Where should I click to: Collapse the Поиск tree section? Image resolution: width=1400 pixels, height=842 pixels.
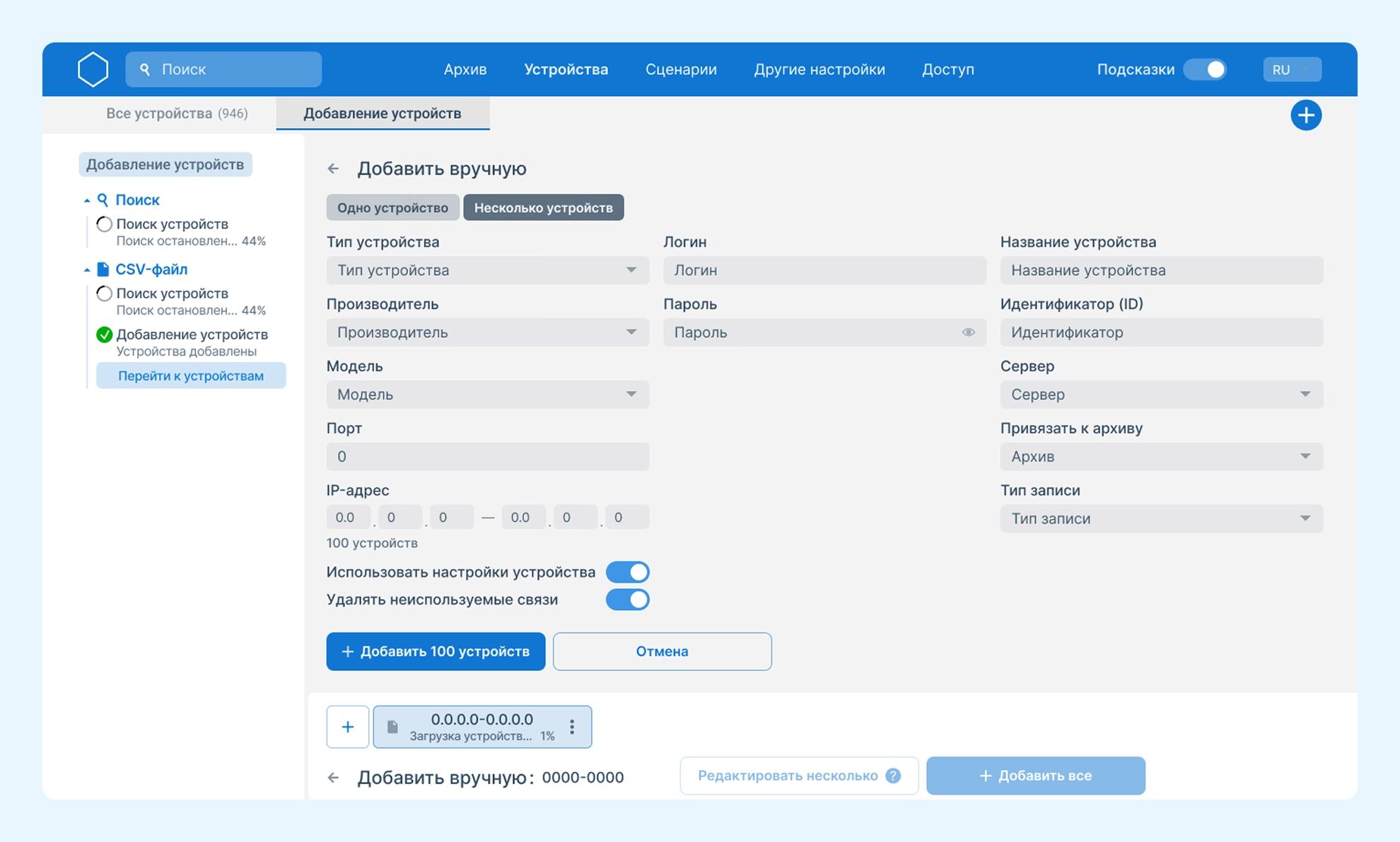[x=87, y=201]
